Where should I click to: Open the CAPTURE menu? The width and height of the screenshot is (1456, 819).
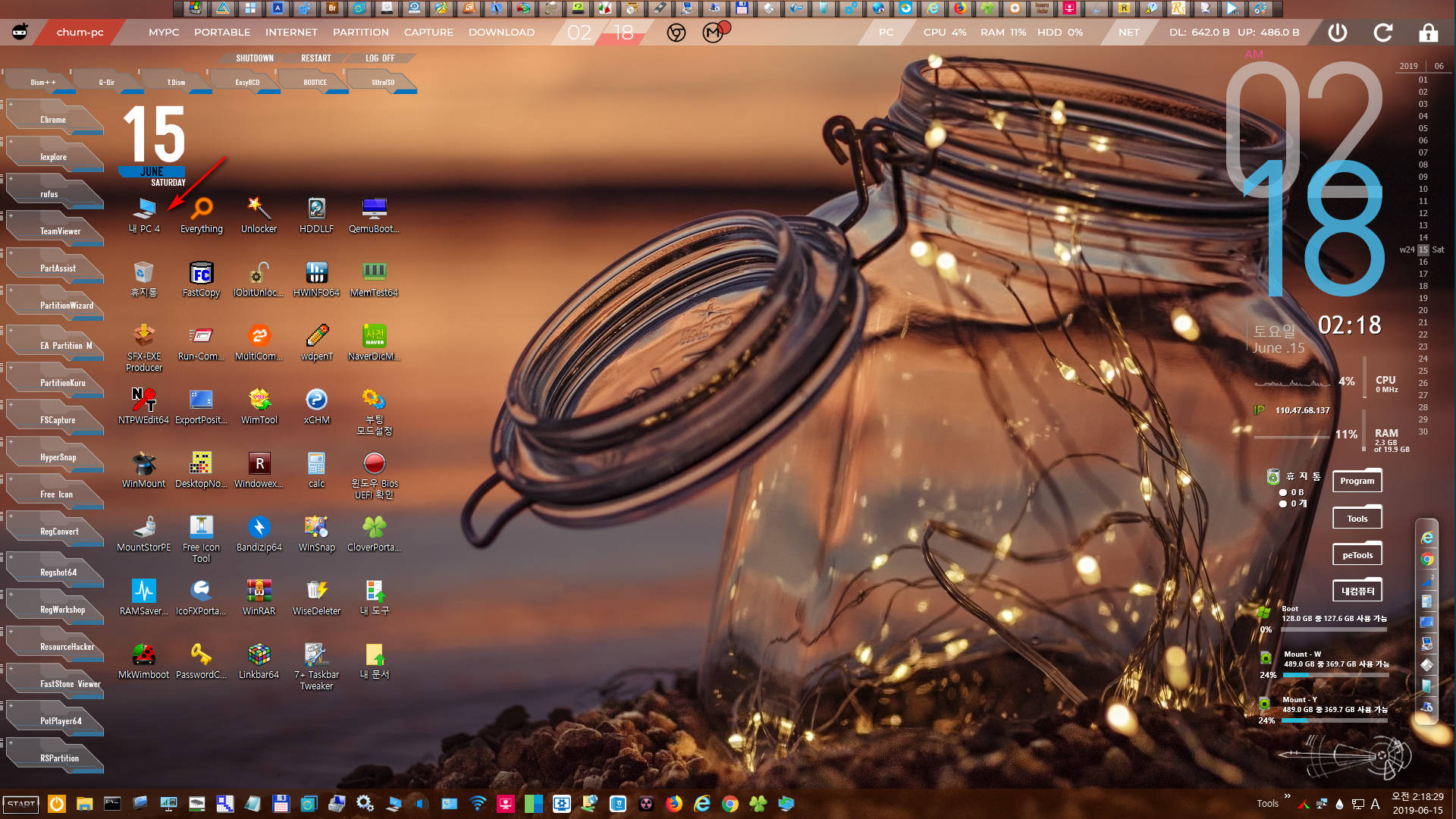(x=428, y=33)
